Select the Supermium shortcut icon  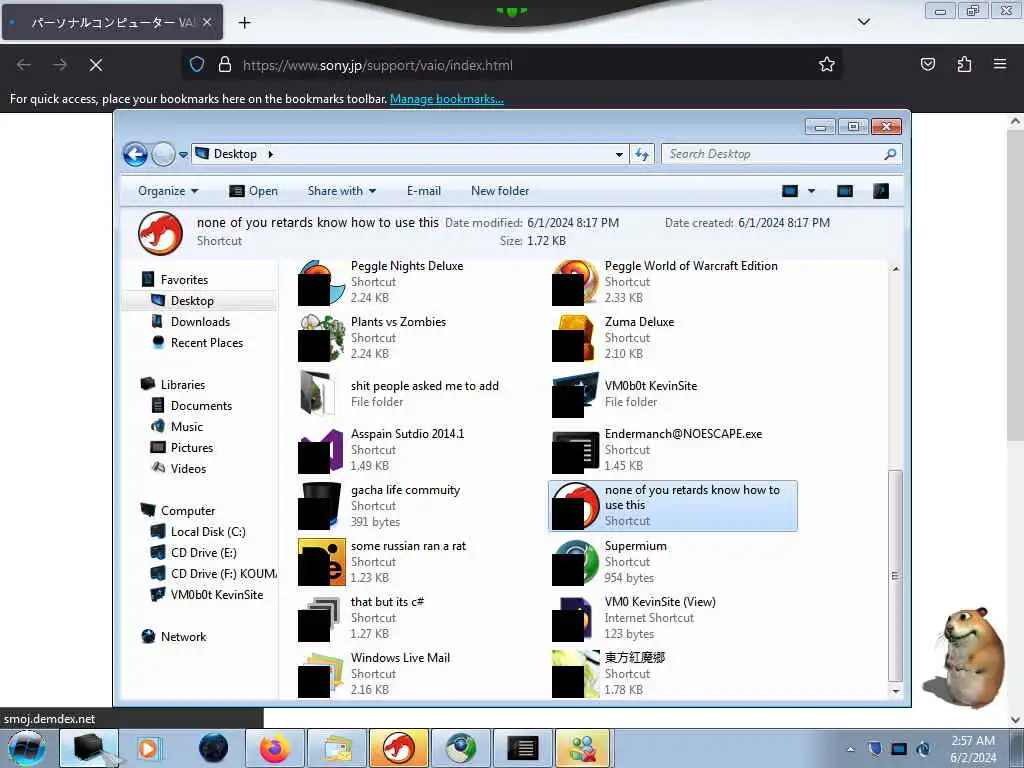pyautogui.click(x=575, y=562)
